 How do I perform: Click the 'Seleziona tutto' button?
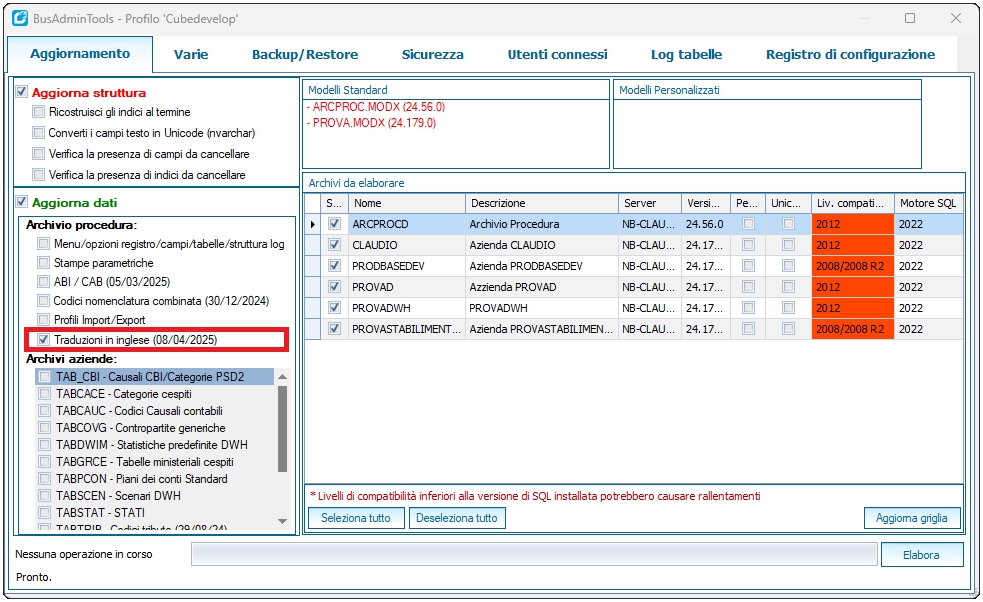pos(355,518)
